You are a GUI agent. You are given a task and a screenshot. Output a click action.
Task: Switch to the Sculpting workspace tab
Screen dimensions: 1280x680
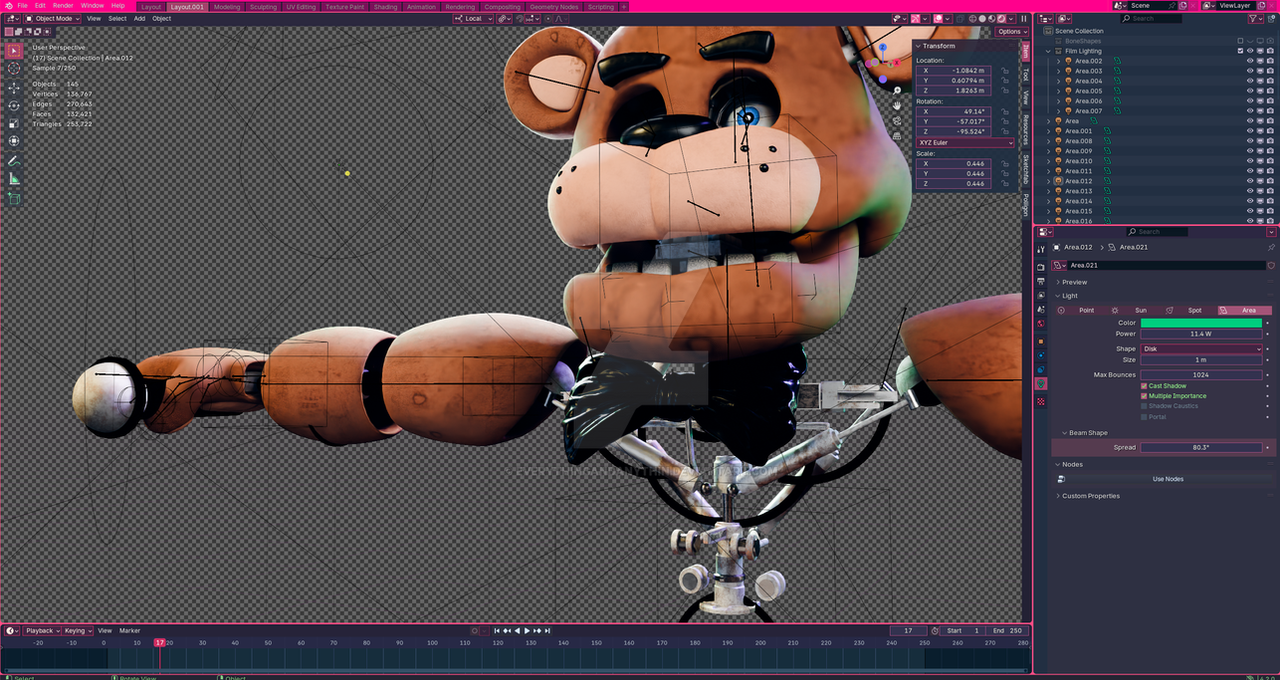(x=263, y=7)
